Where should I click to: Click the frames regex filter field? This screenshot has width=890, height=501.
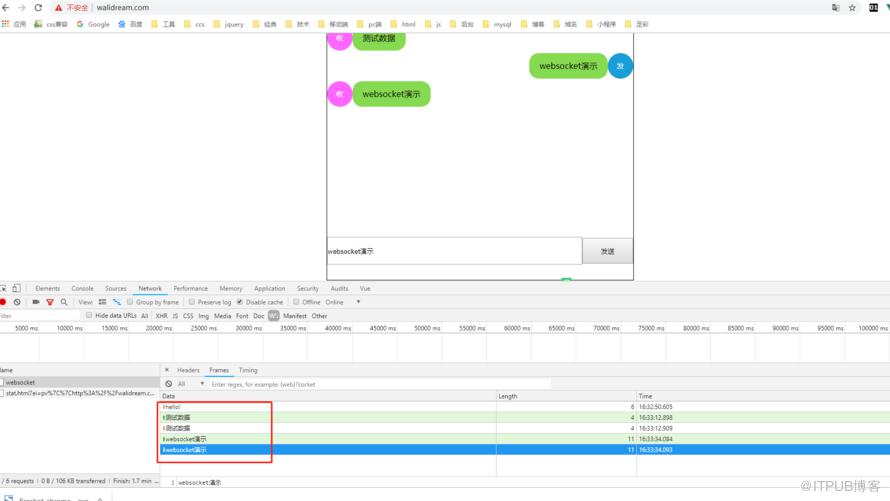[380, 384]
